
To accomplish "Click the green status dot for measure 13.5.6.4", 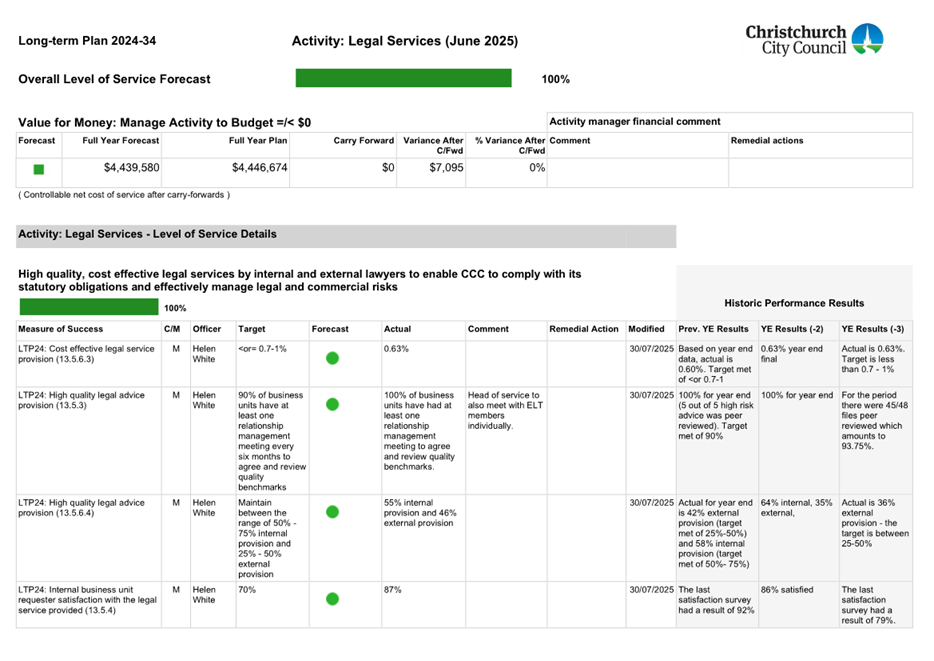I will (331, 512).
